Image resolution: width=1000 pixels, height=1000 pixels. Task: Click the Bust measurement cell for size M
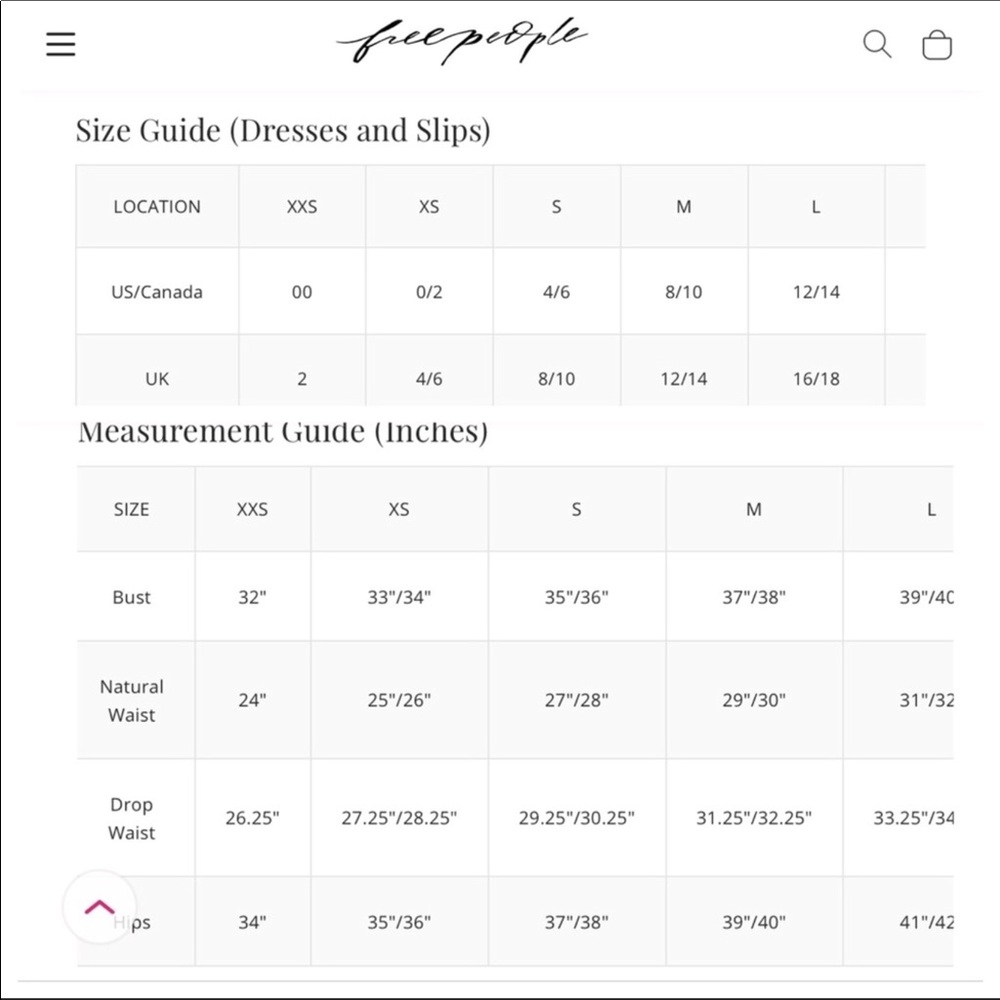coord(754,597)
